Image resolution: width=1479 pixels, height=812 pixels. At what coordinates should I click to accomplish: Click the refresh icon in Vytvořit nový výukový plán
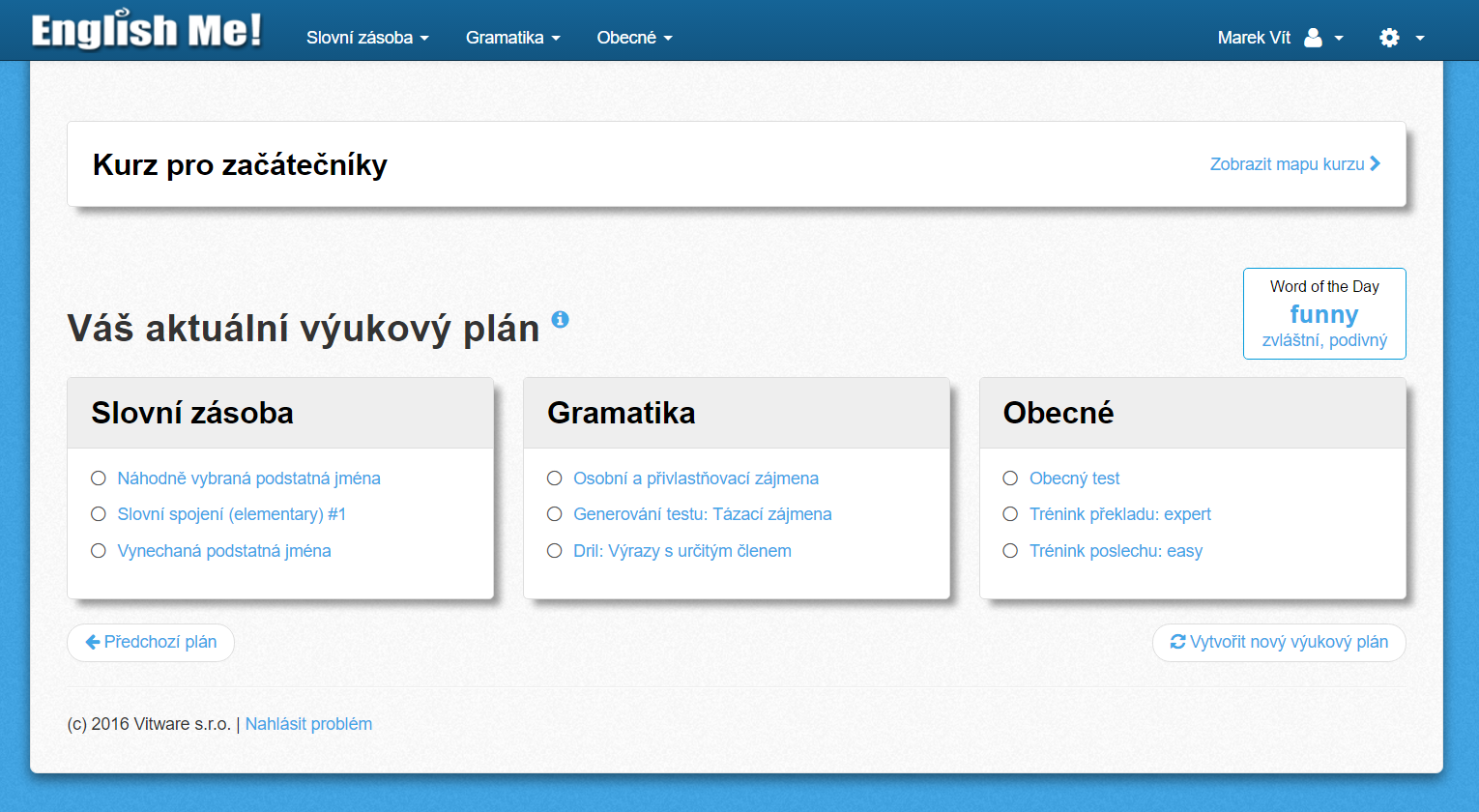[1177, 642]
